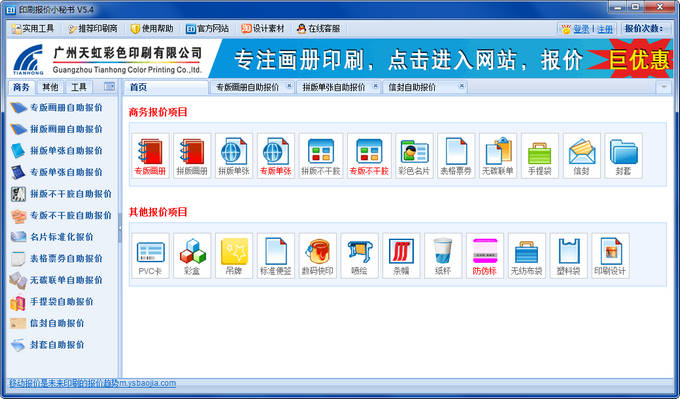Open 设计素材 in the toolbar
The image size is (680, 399).
pyautogui.click(x=263, y=29)
